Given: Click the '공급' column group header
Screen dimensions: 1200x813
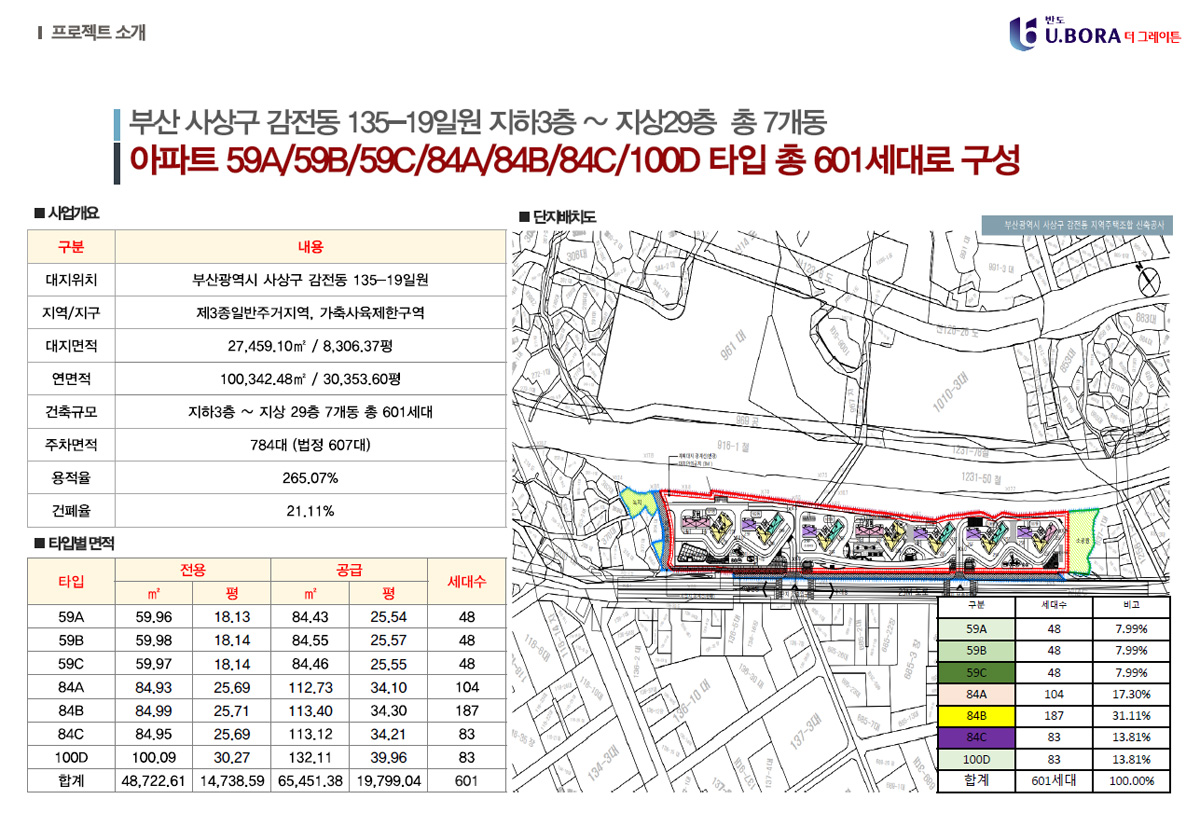Looking at the screenshot, I should pos(349,570).
